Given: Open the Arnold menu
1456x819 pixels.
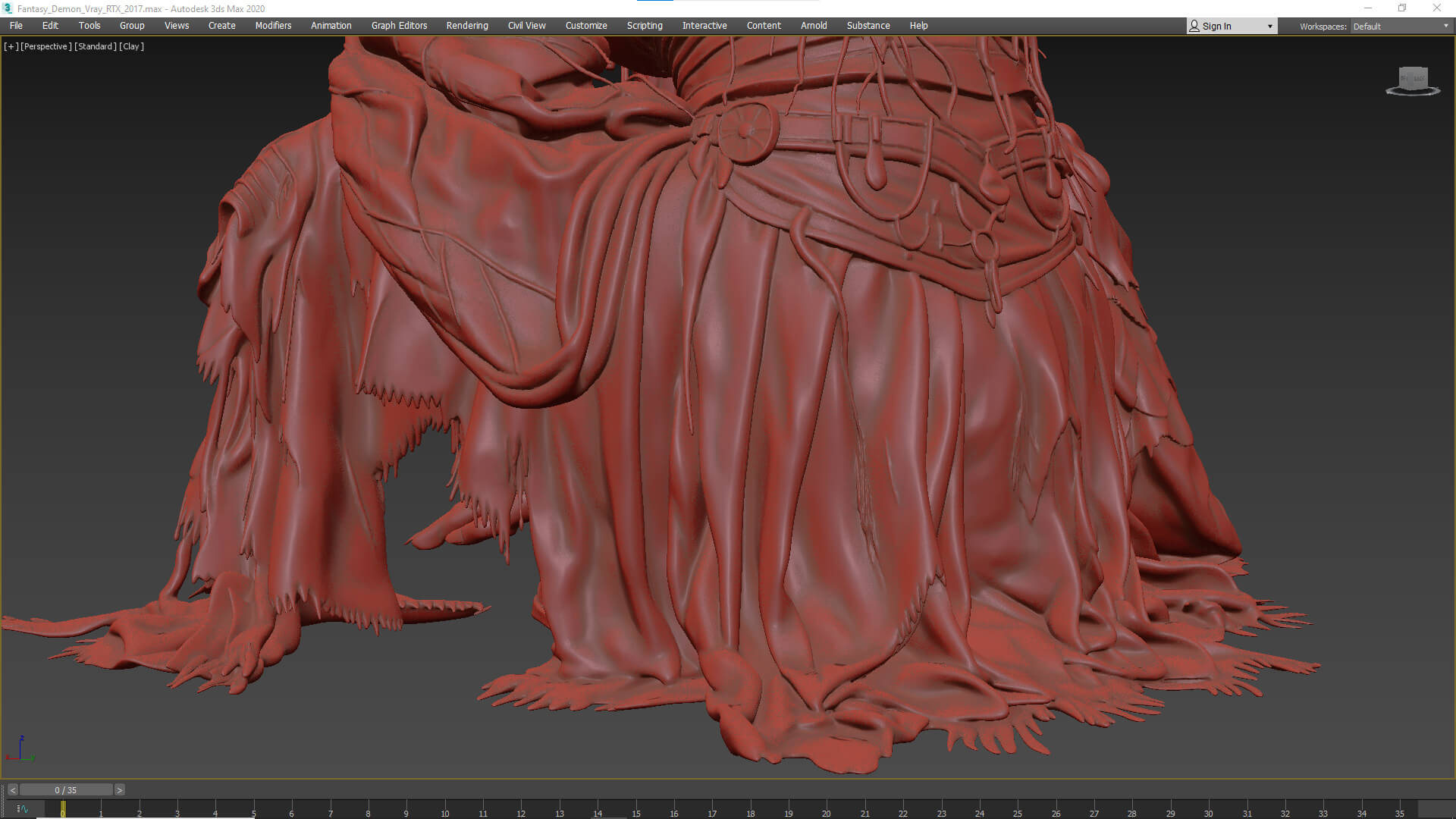Looking at the screenshot, I should [x=814, y=26].
